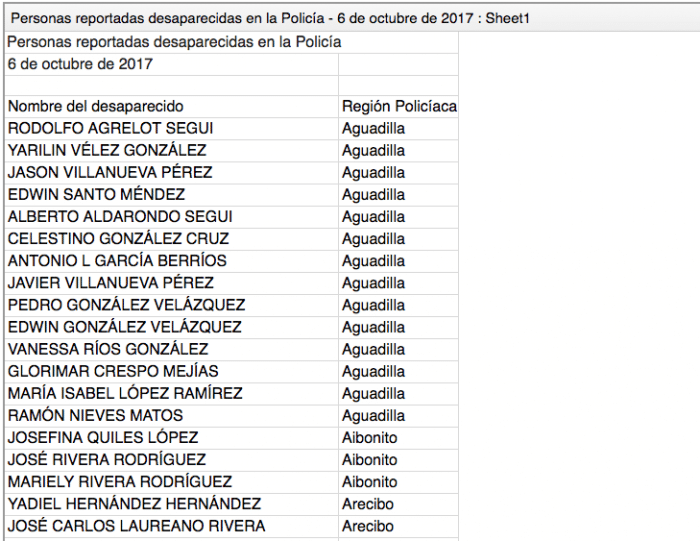Image resolution: width=700 pixels, height=541 pixels.
Task: Select Arecibo region for YADIEL HERNÁNDEZ HERNÁNDEZ
Action: [399, 504]
